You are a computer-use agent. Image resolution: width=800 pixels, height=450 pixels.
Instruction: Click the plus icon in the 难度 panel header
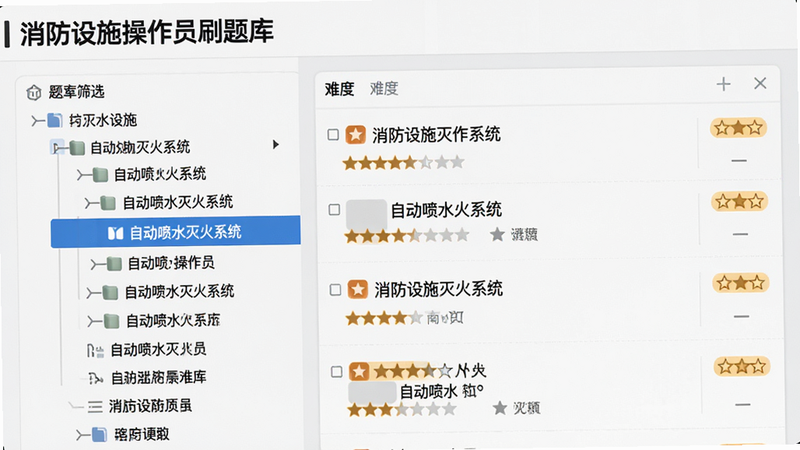[723, 84]
